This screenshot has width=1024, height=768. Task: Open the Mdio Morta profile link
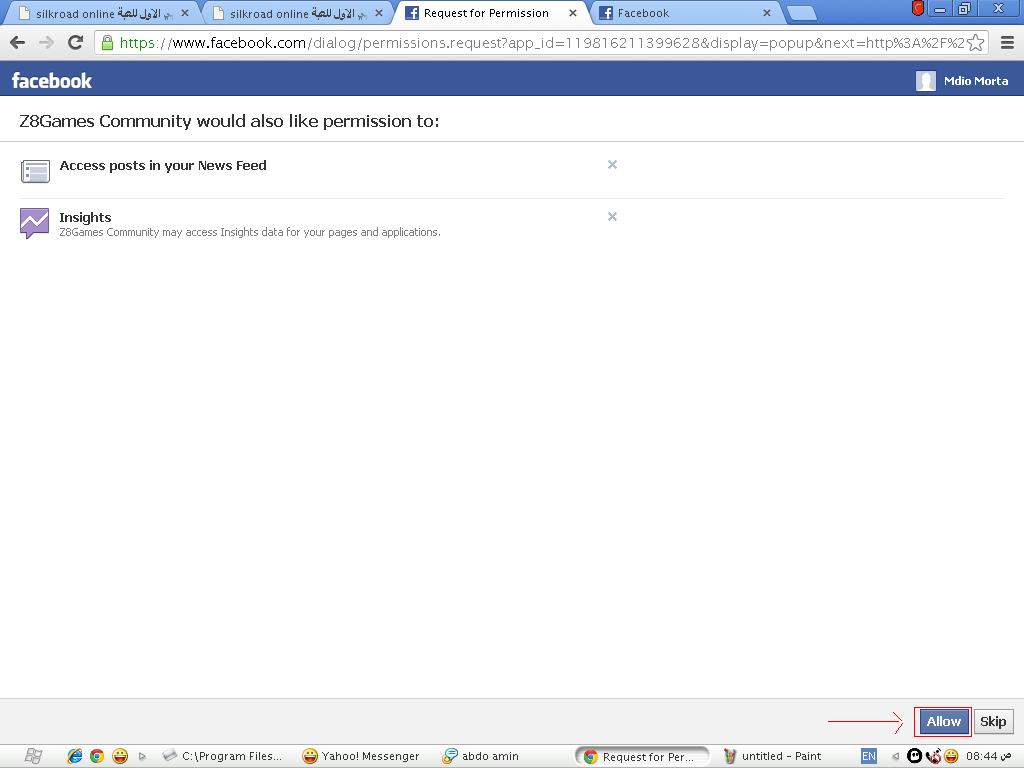tap(976, 81)
